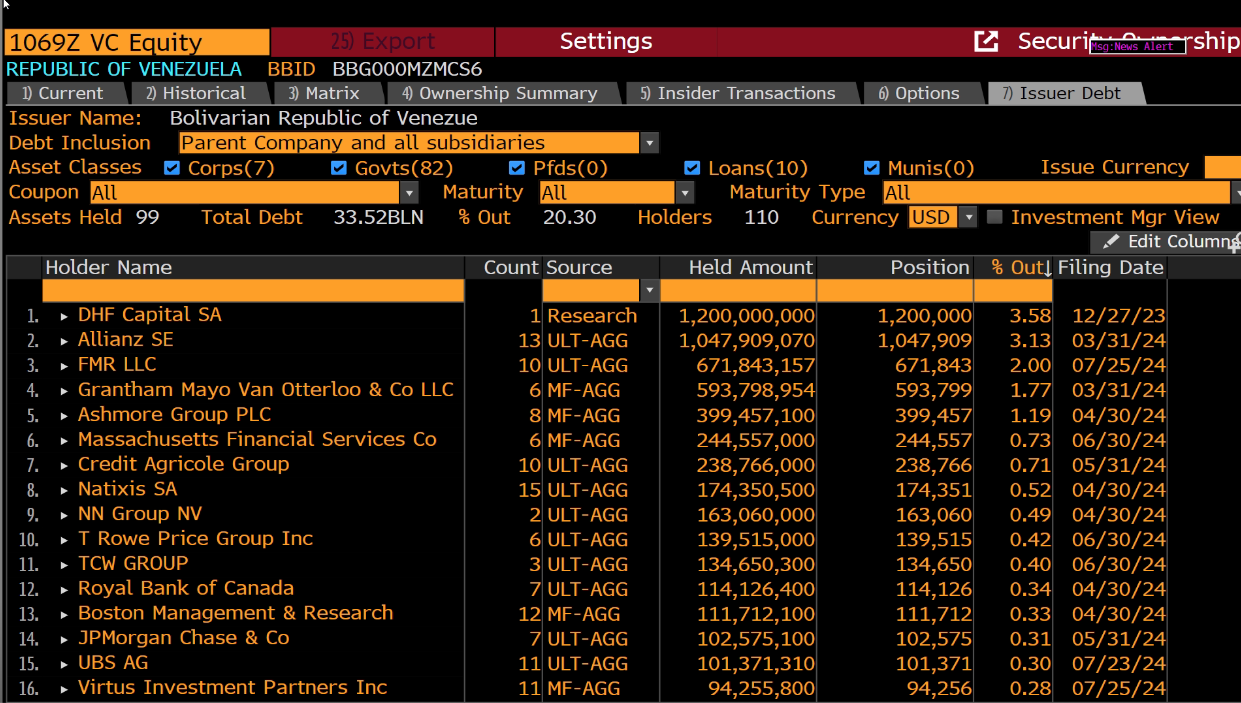Click the pop-out window icon beside Security Ownership
This screenshot has width=1241, height=703.
tap(986, 41)
